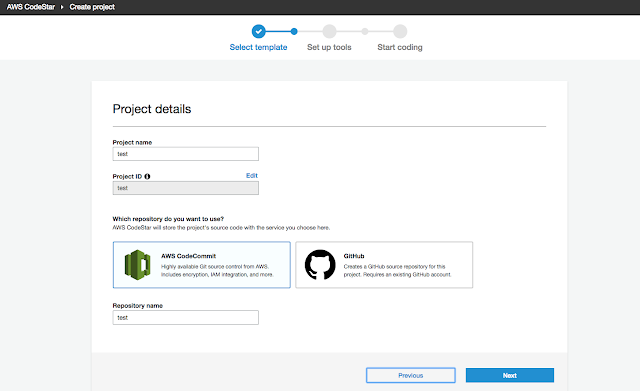Click the Set up tools step label

click(x=329, y=47)
